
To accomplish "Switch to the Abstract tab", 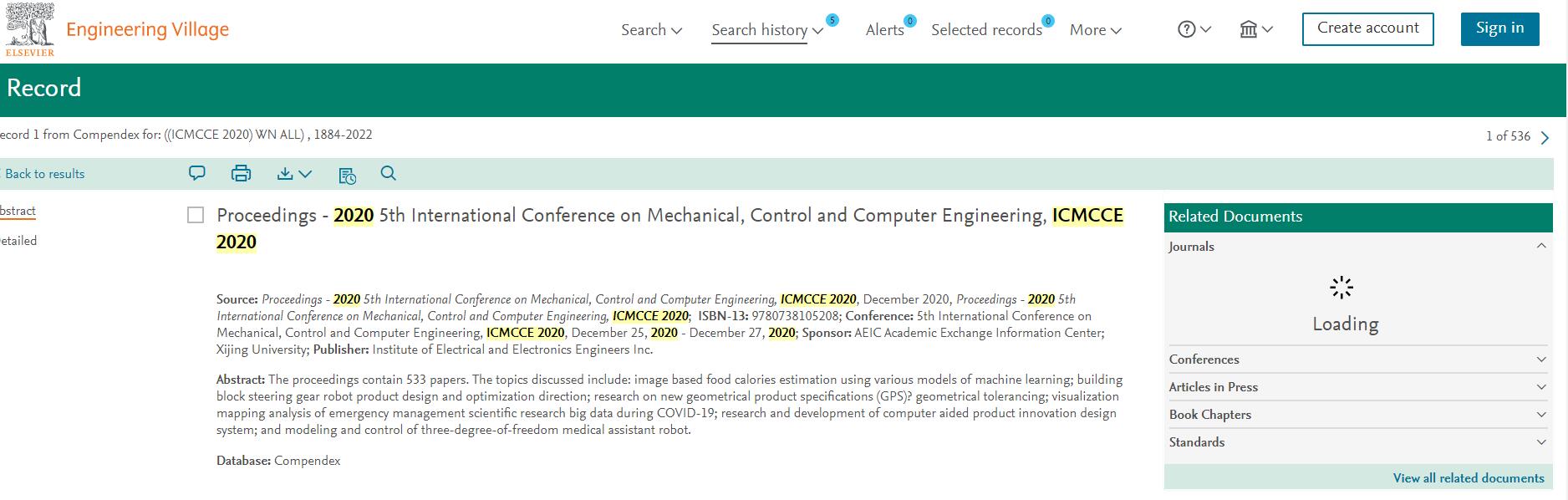I will [x=18, y=211].
